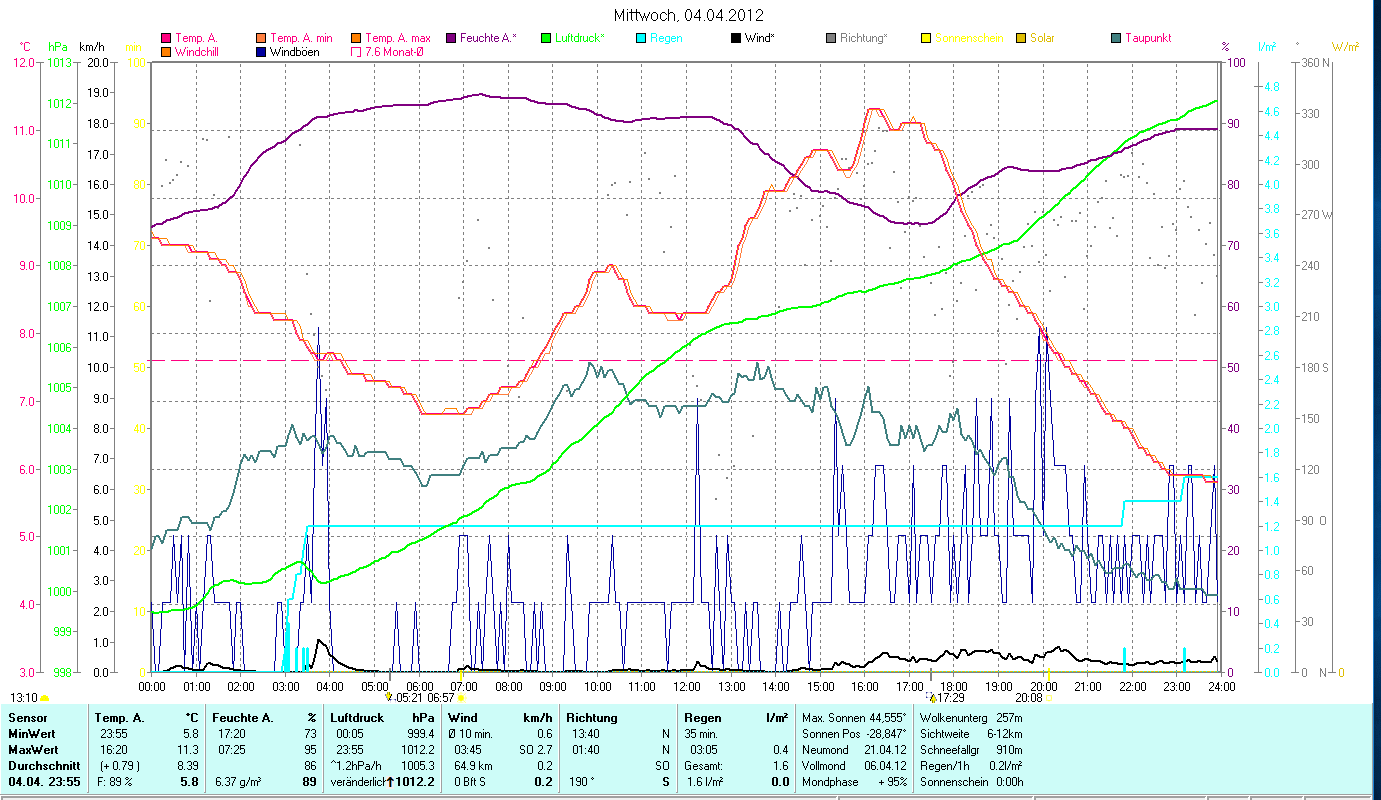Click the Vollmond 06.04.12 entry

pyautogui.click(x=854, y=766)
